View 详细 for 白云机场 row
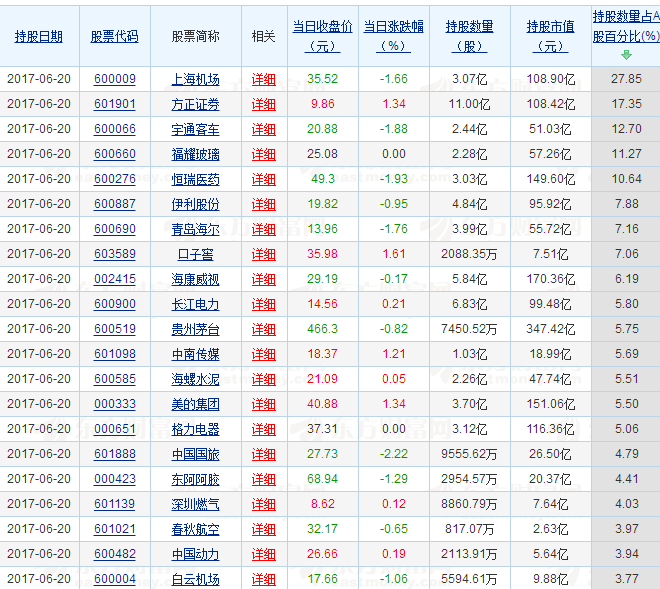The width and height of the screenshot is (660, 589). 263,579
